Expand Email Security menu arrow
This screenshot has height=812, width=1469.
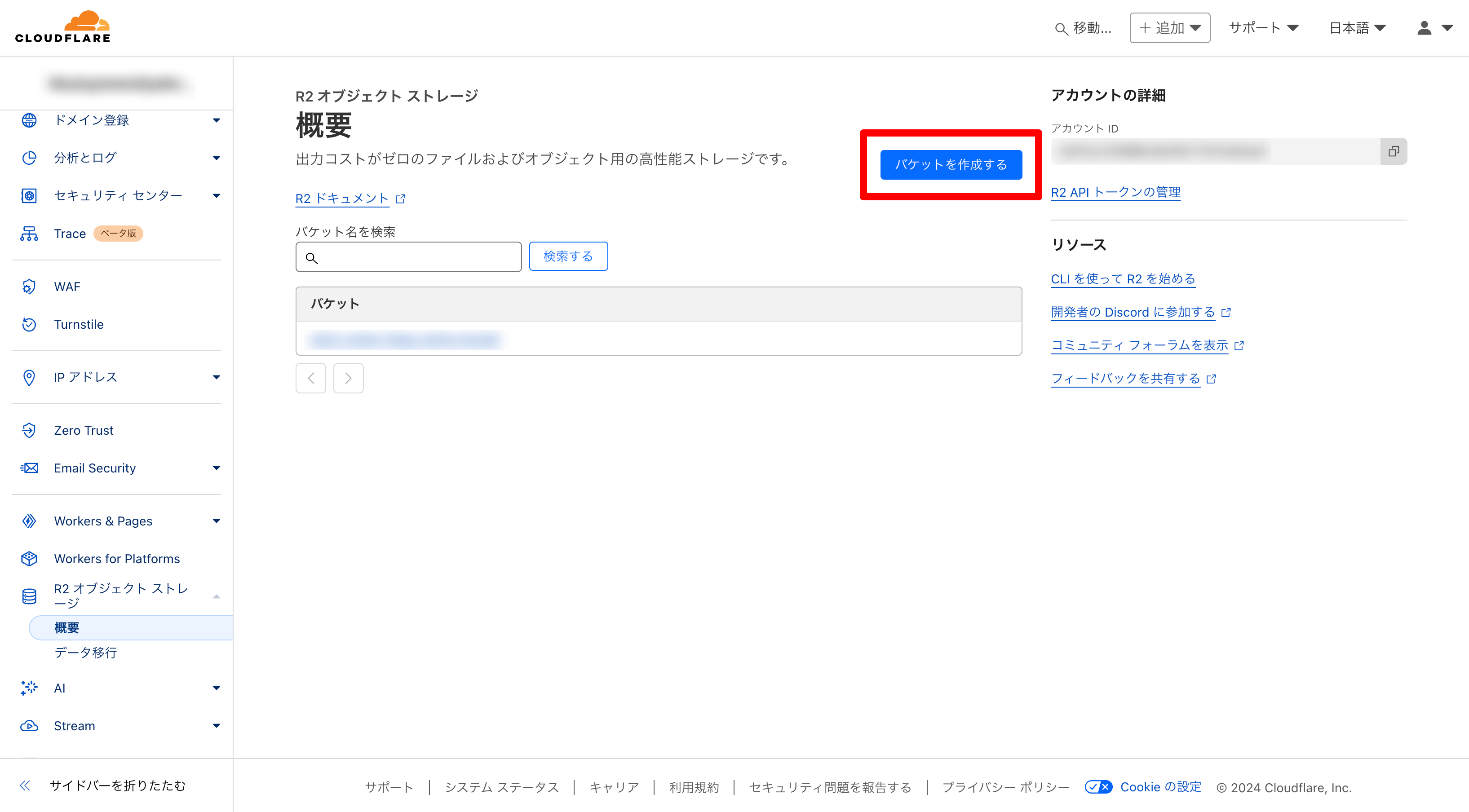216,468
